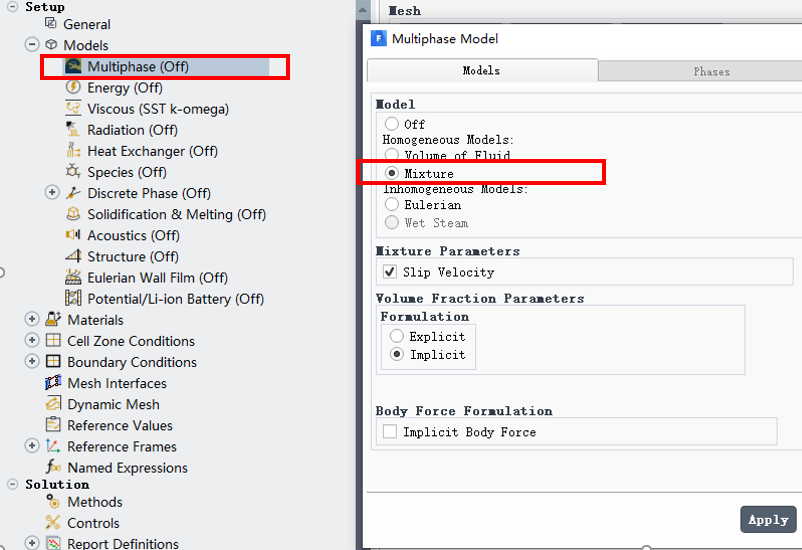Click the Materials flask icon
The width and height of the screenshot is (802, 550).
click(53, 319)
